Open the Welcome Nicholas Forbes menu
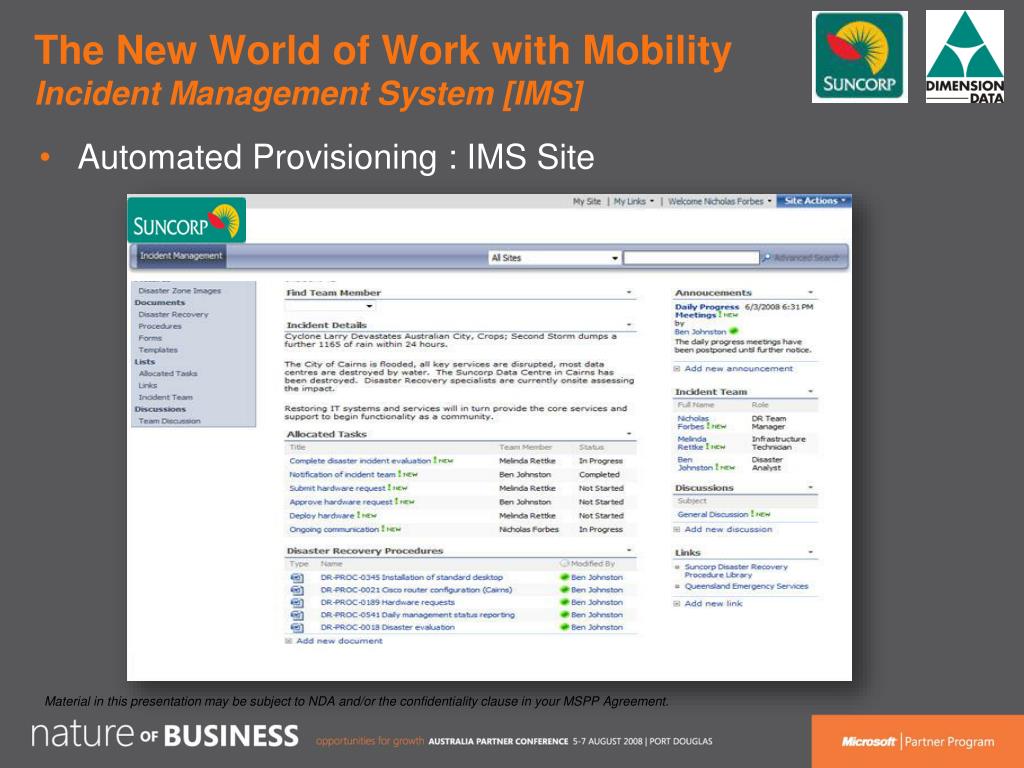Image resolution: width=1024 pixels, height=768 pixels. pos(720,201)
